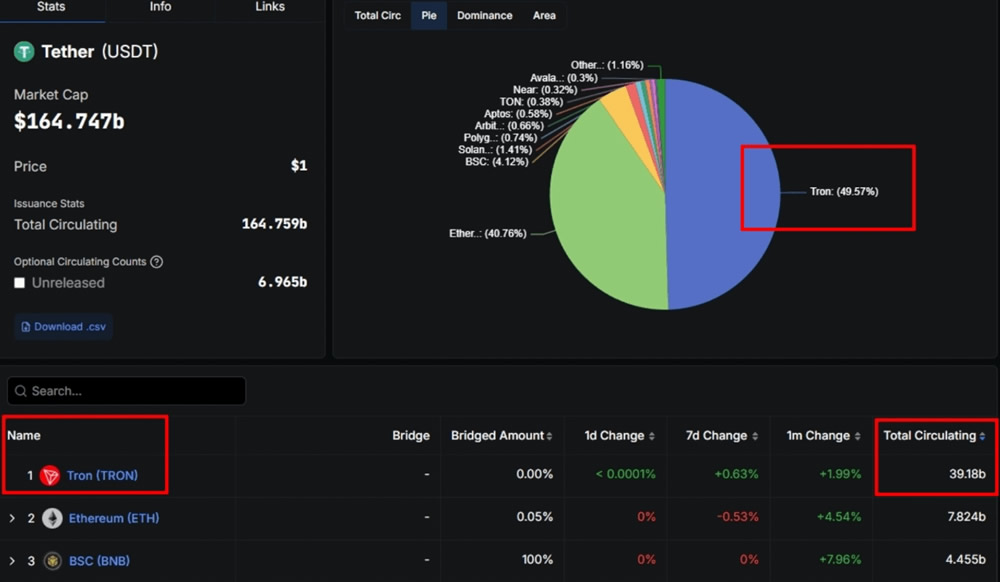Click the $164.747b market cap value
Screen dimensions: 1000x582
point(69,121)
